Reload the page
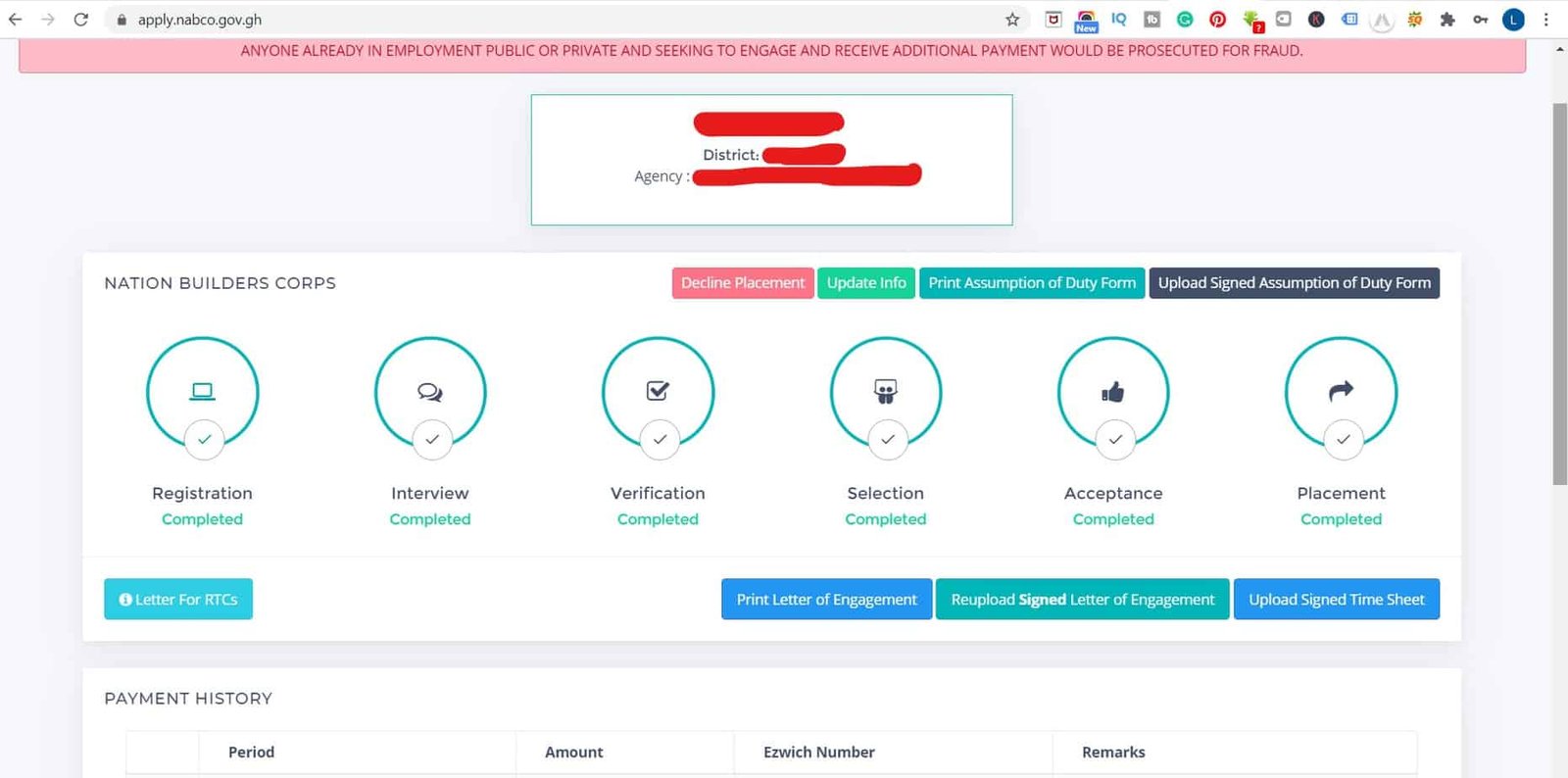The height and width of the screenshot is (778, 1568). click(x=81, y=20)
